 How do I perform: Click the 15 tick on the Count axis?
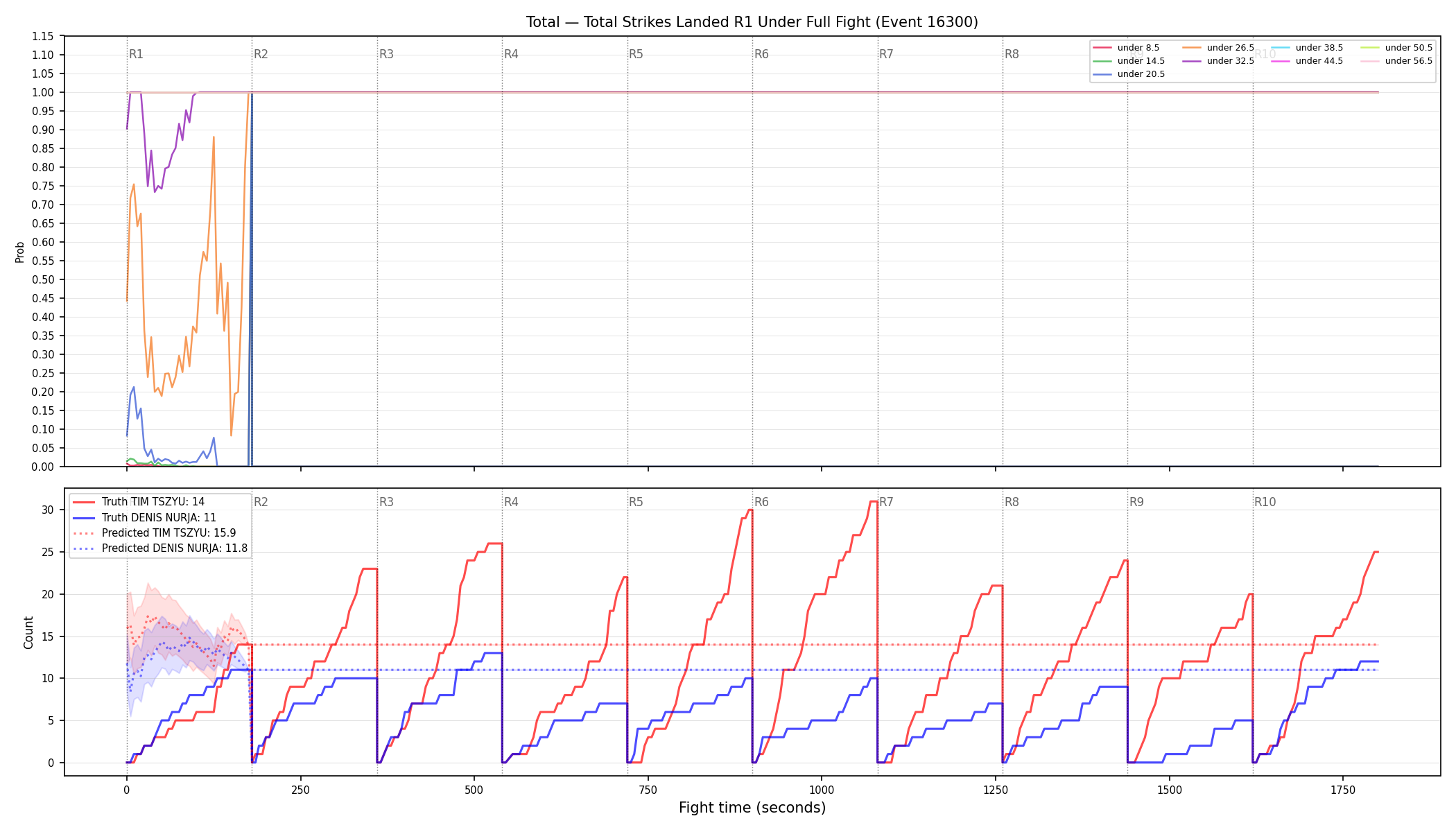(47, 636)
